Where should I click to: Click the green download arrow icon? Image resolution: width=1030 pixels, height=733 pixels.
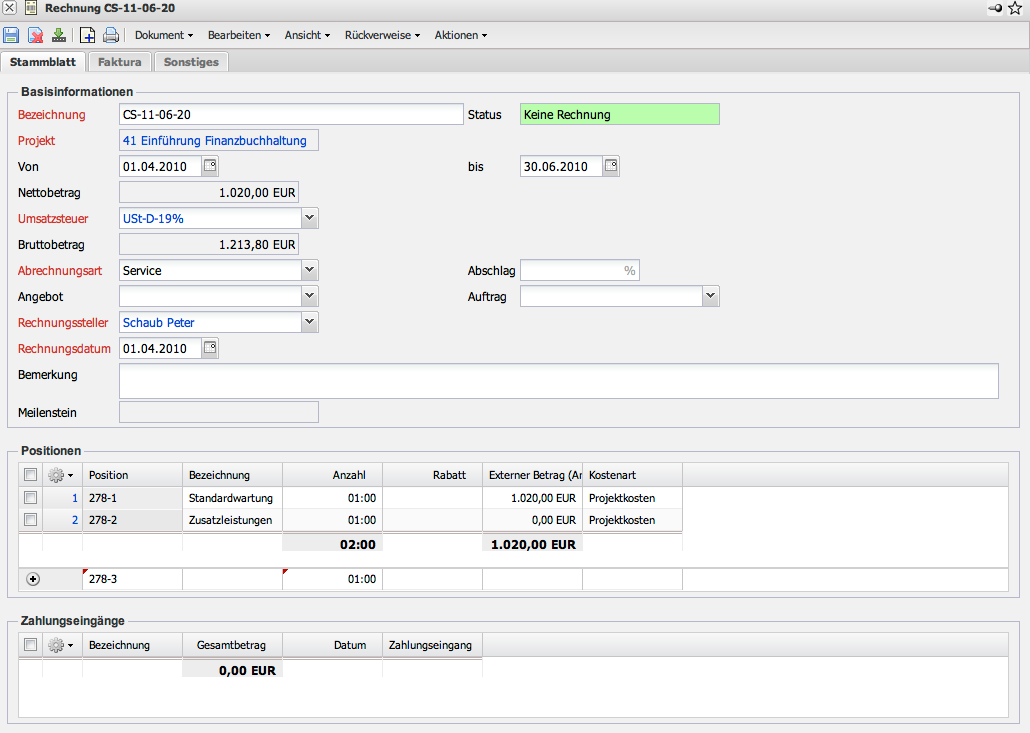pyautogui.click(x=59, y=35)
